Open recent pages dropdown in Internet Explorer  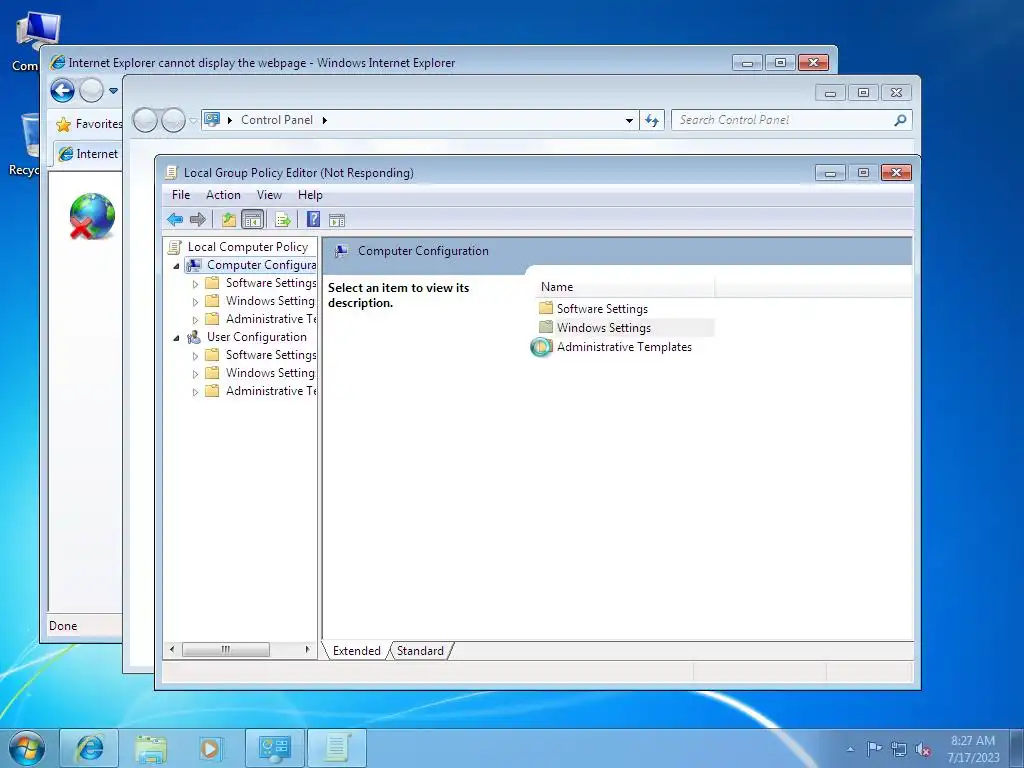point(113,91)
